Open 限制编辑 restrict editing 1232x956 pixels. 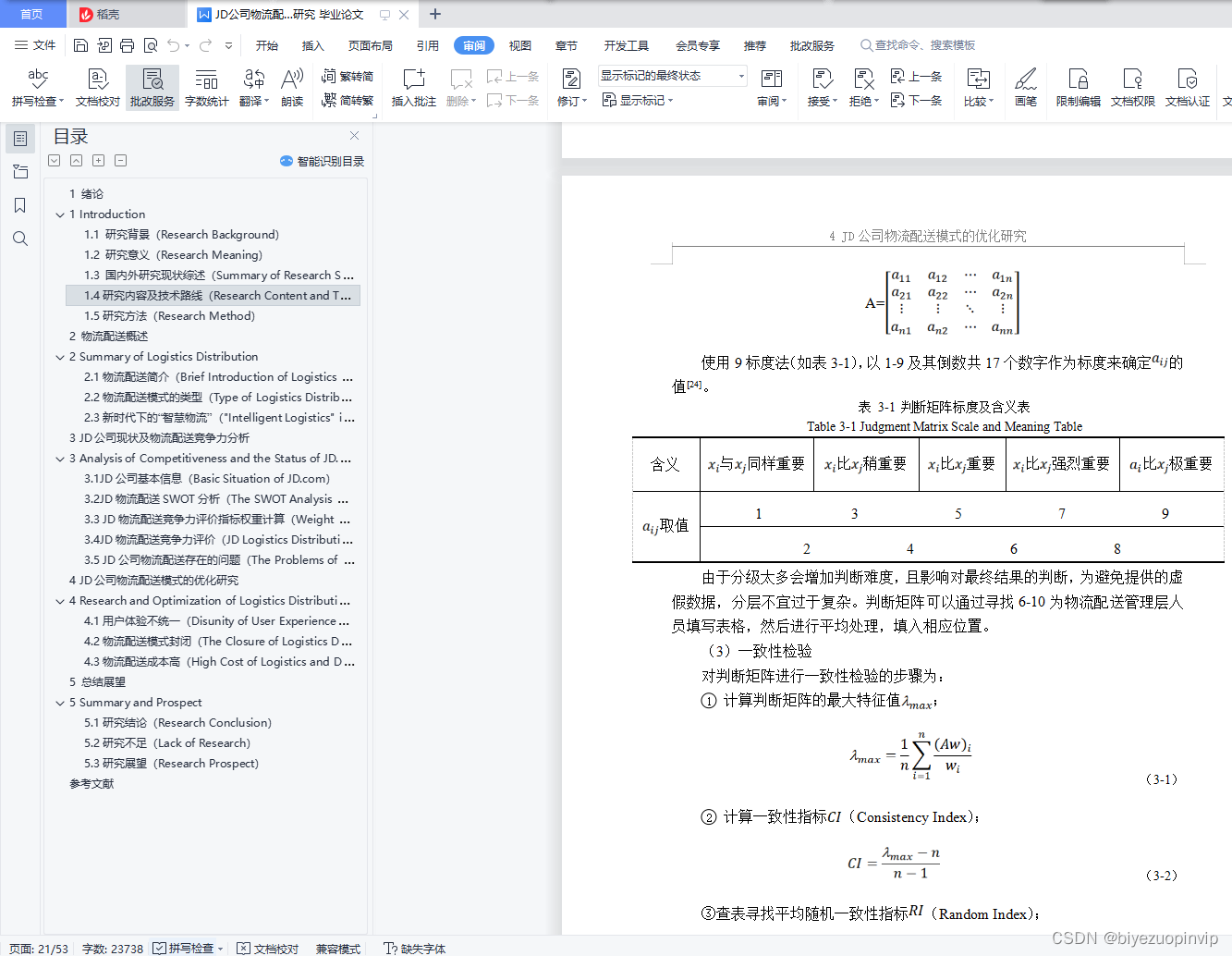click(1078, 87)
